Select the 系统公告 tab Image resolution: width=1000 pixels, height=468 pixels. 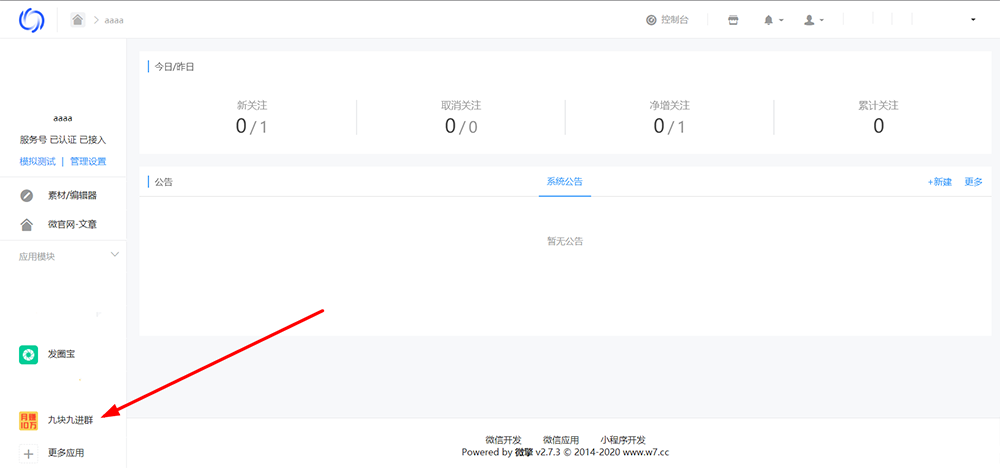pos(564,182)
